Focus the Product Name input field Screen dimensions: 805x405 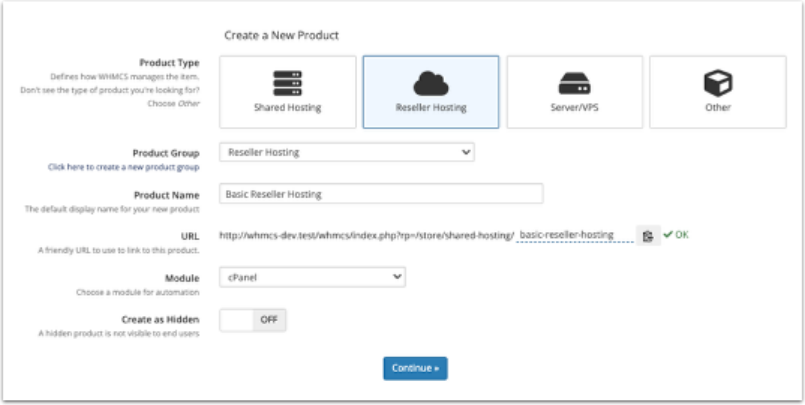tap(381, 194)
